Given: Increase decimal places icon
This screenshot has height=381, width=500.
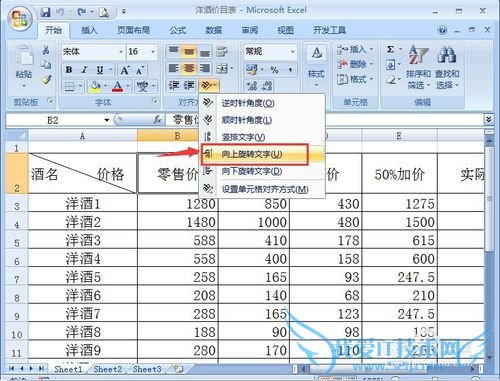Looking at the screenshot, I should tap(252, 86).
